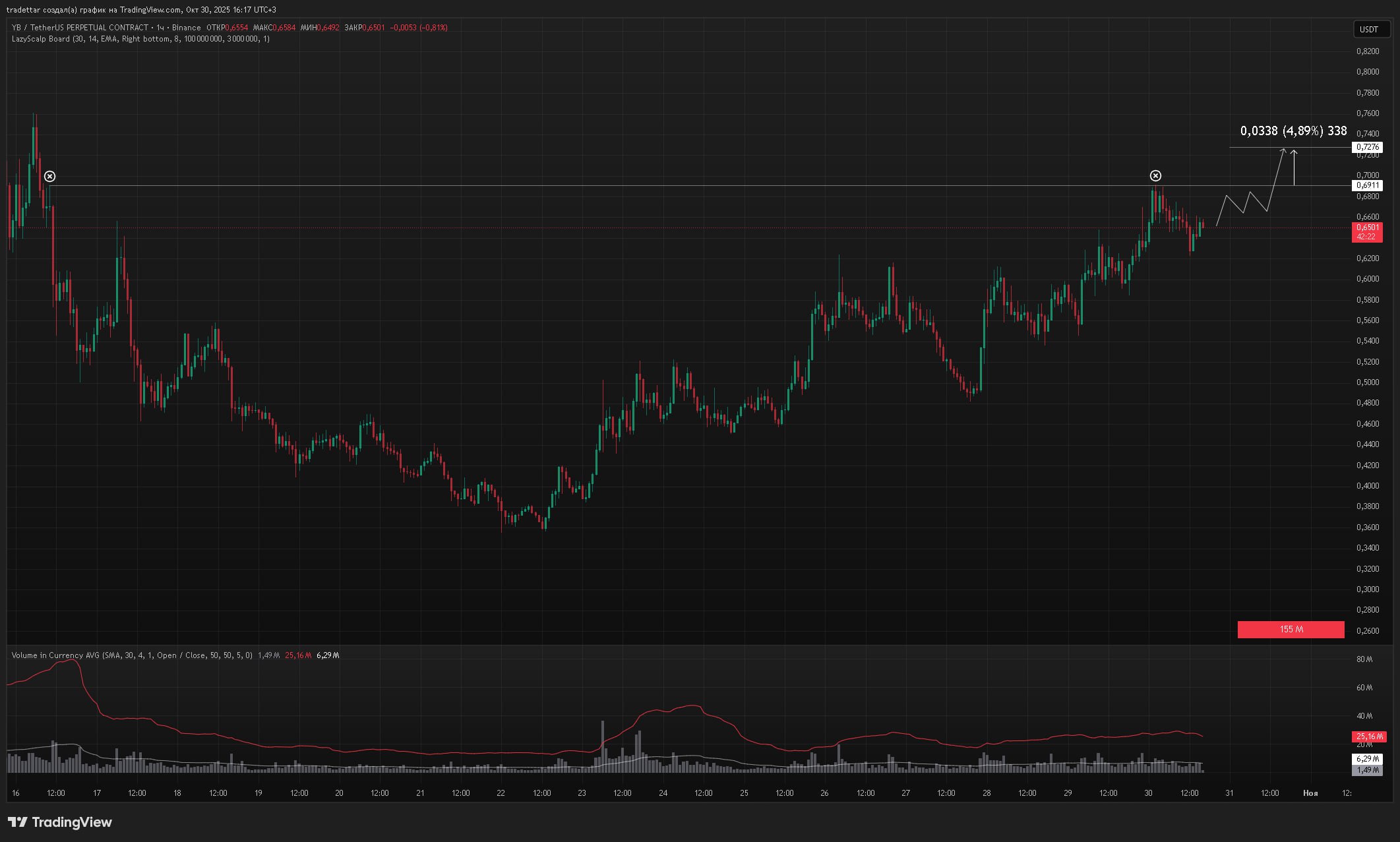Click the 0,0338 (4,89%) measurement text
This screenshot has width=1400, height=842.
click(1293, 131)
